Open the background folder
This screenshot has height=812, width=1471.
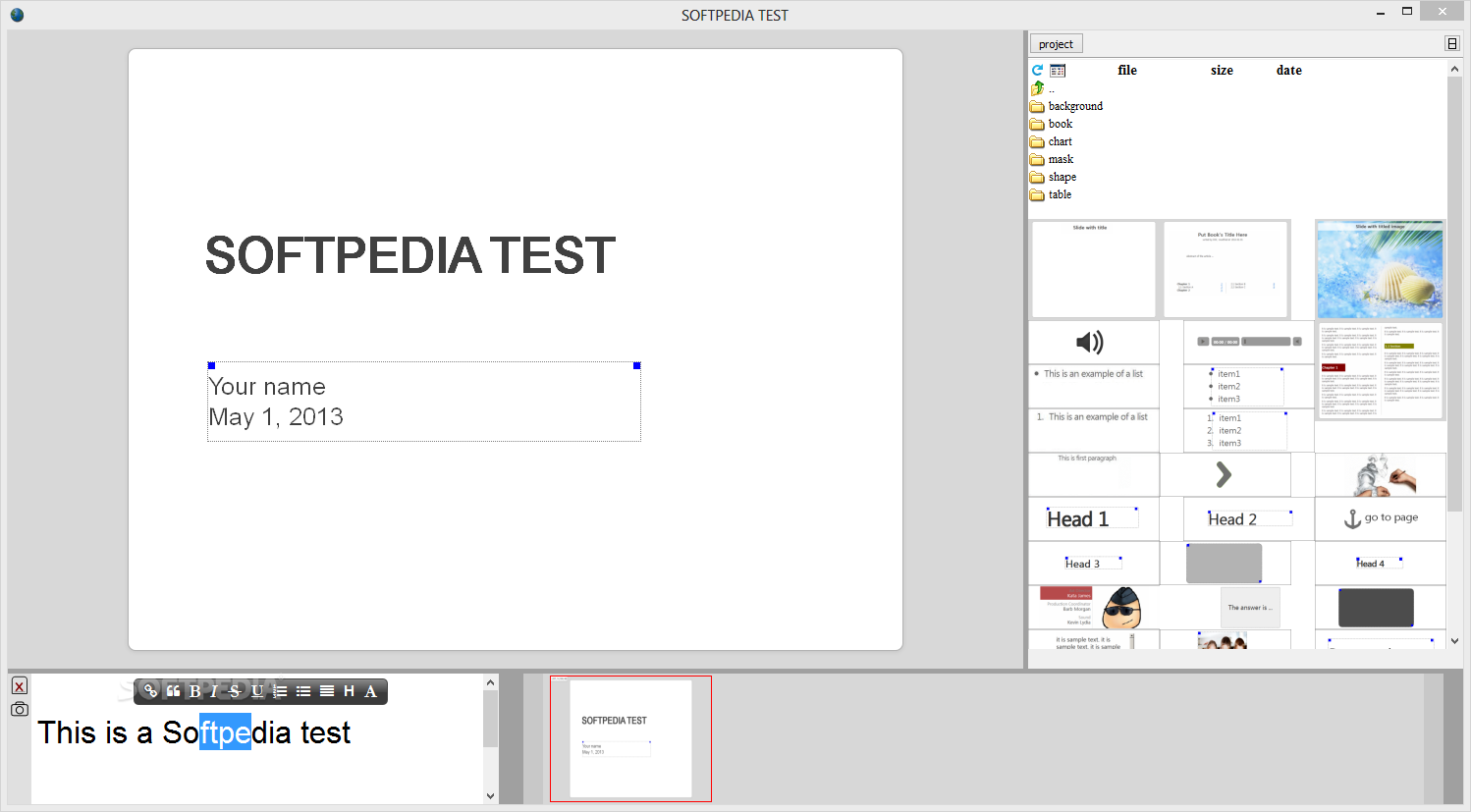coord(1066,106)
